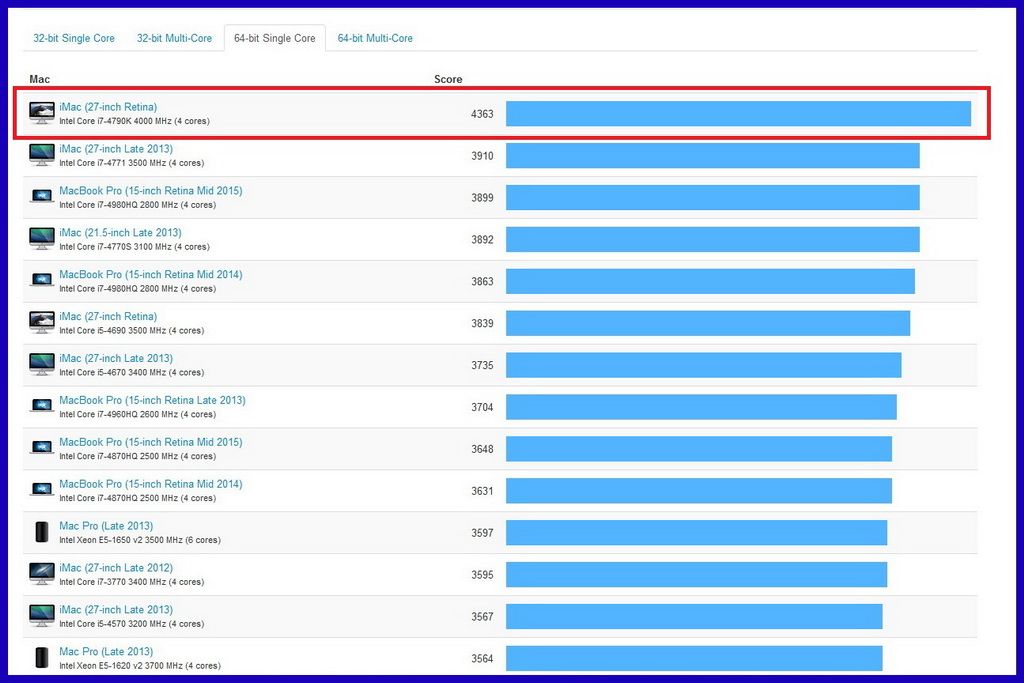Click text "Intel Xeon E5-1650 v2 3500 MHz (6 cores)"
Screen dimensions: 1024x683
(140, 540)
